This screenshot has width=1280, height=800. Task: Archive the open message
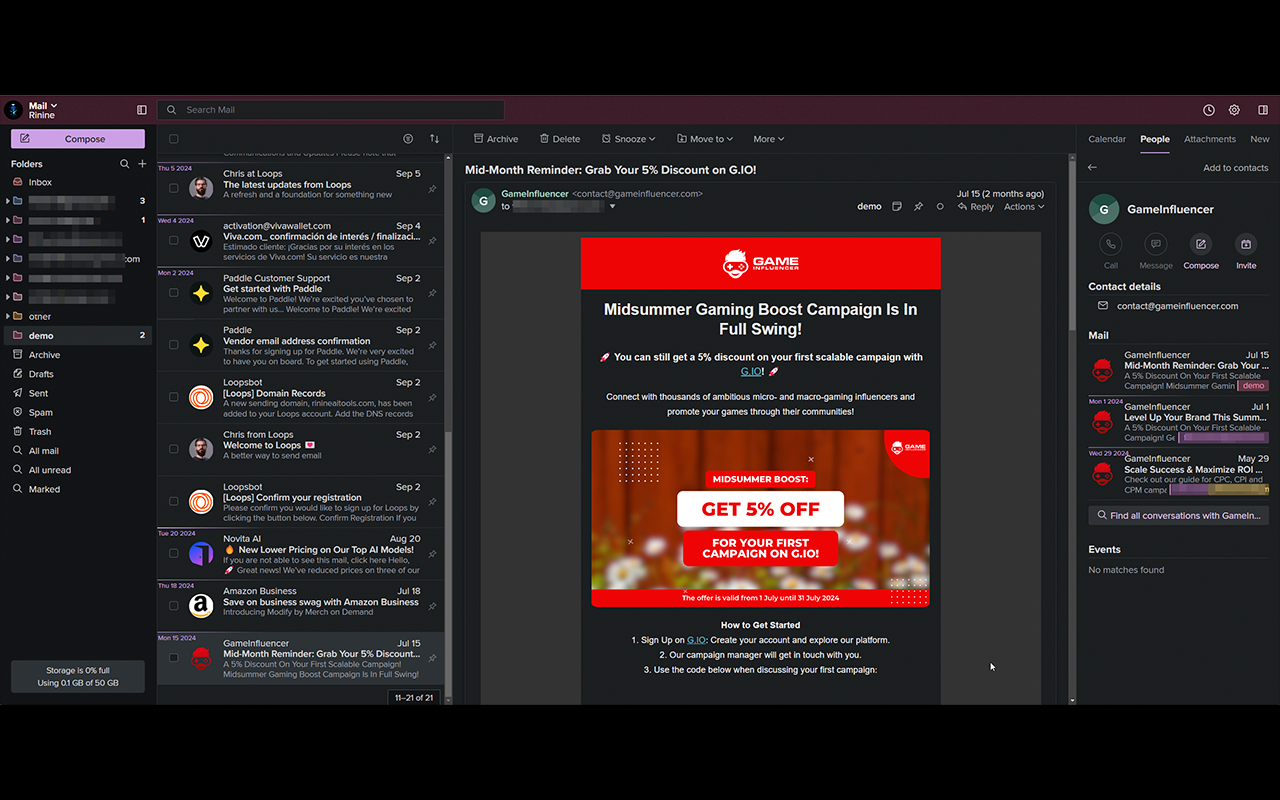[496, 139]
